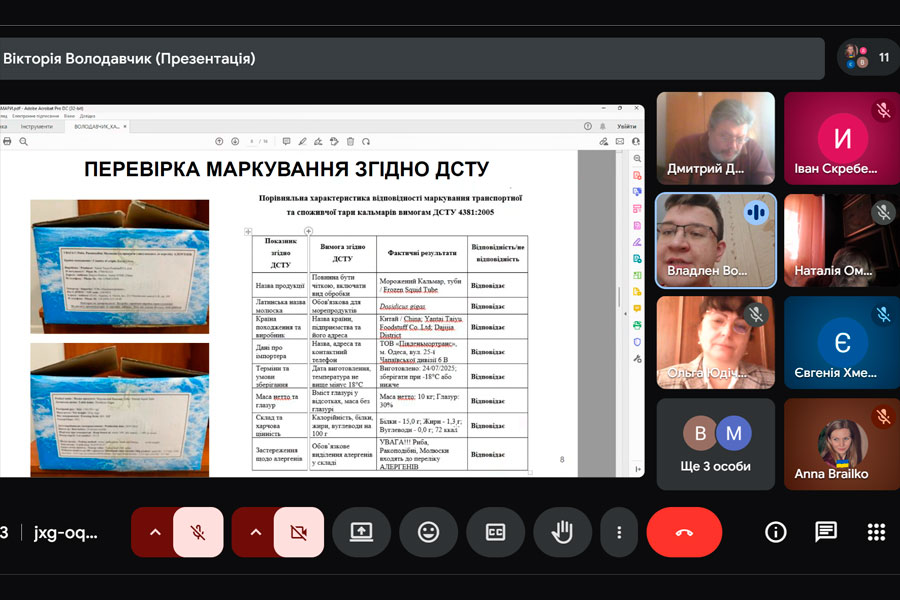Leave the call with red button
The height and width of the screenshot is (600, 900).
pos(684,532)
